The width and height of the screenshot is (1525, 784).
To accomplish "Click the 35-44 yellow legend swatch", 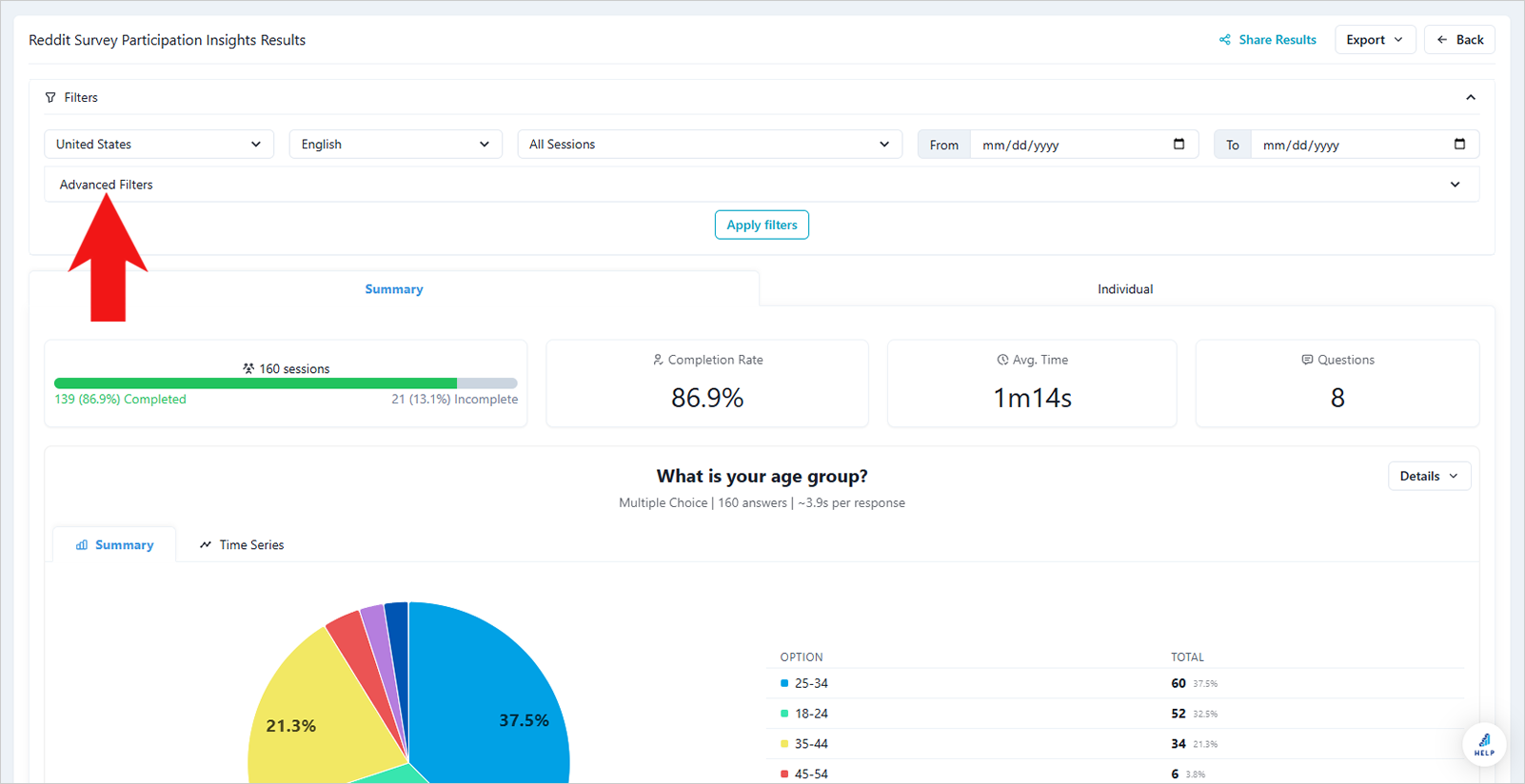I will (784, 744).
